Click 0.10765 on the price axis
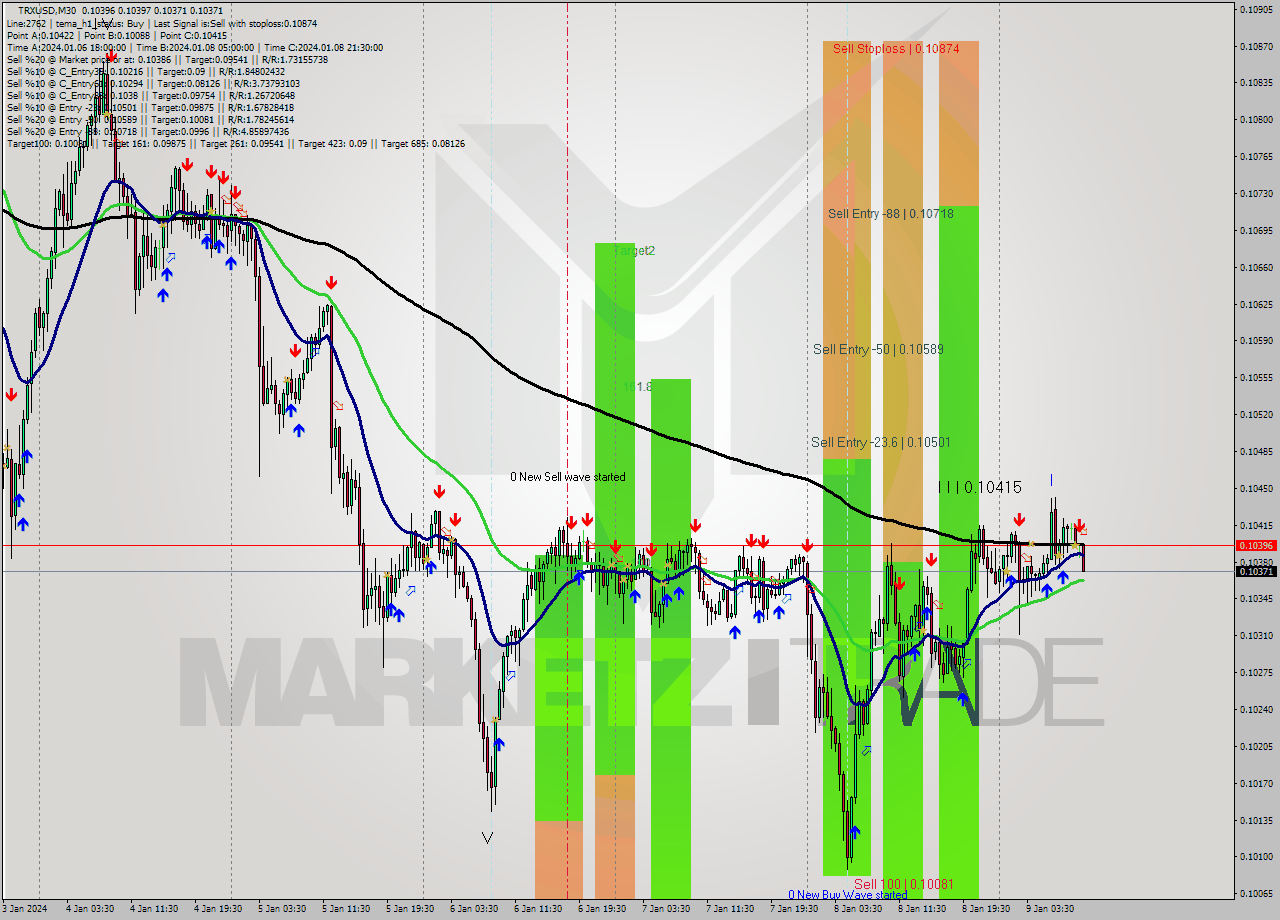Screen dimensions: 1280x920 (x=1256, y=157)
